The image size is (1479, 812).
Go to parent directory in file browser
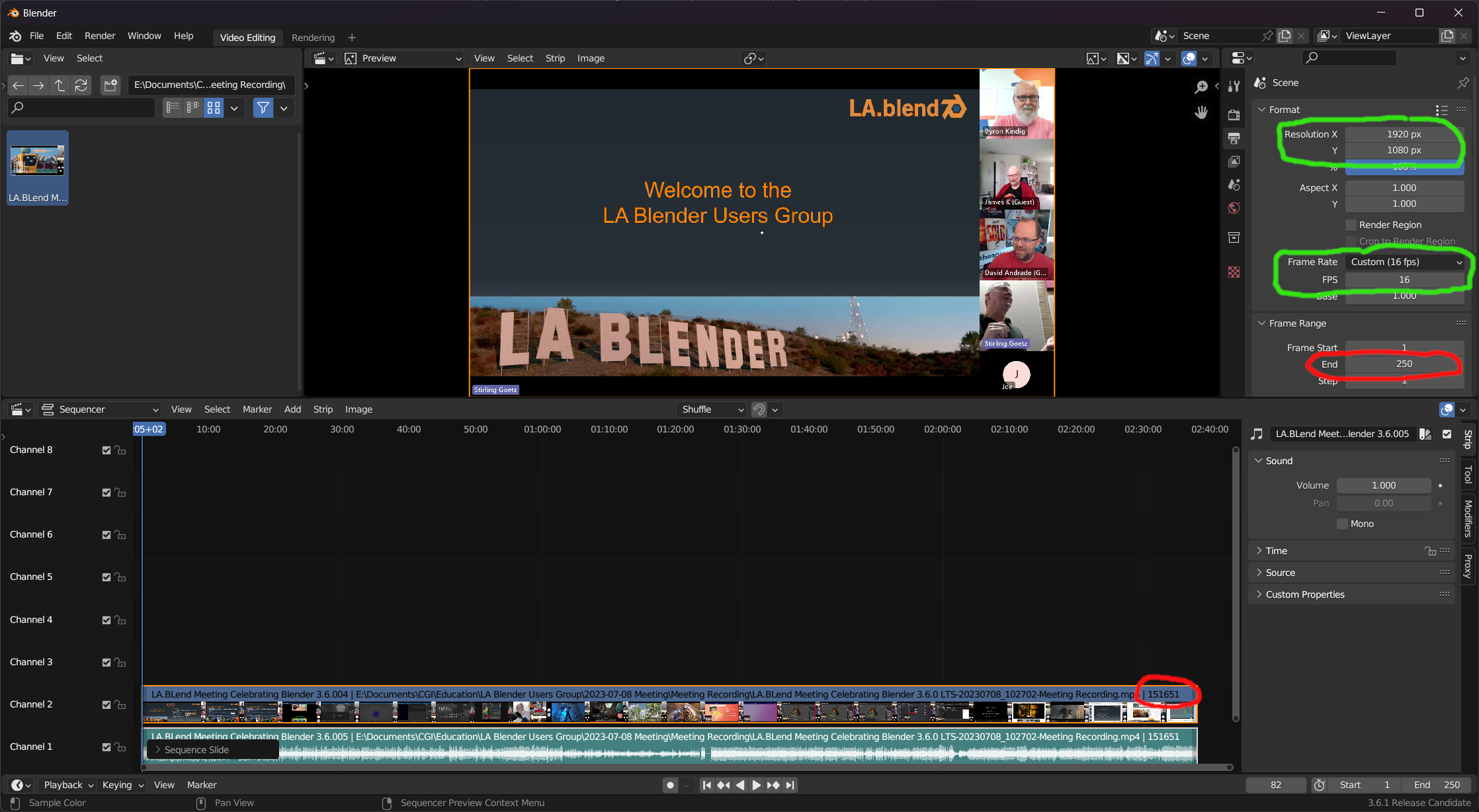coord(60,85)
